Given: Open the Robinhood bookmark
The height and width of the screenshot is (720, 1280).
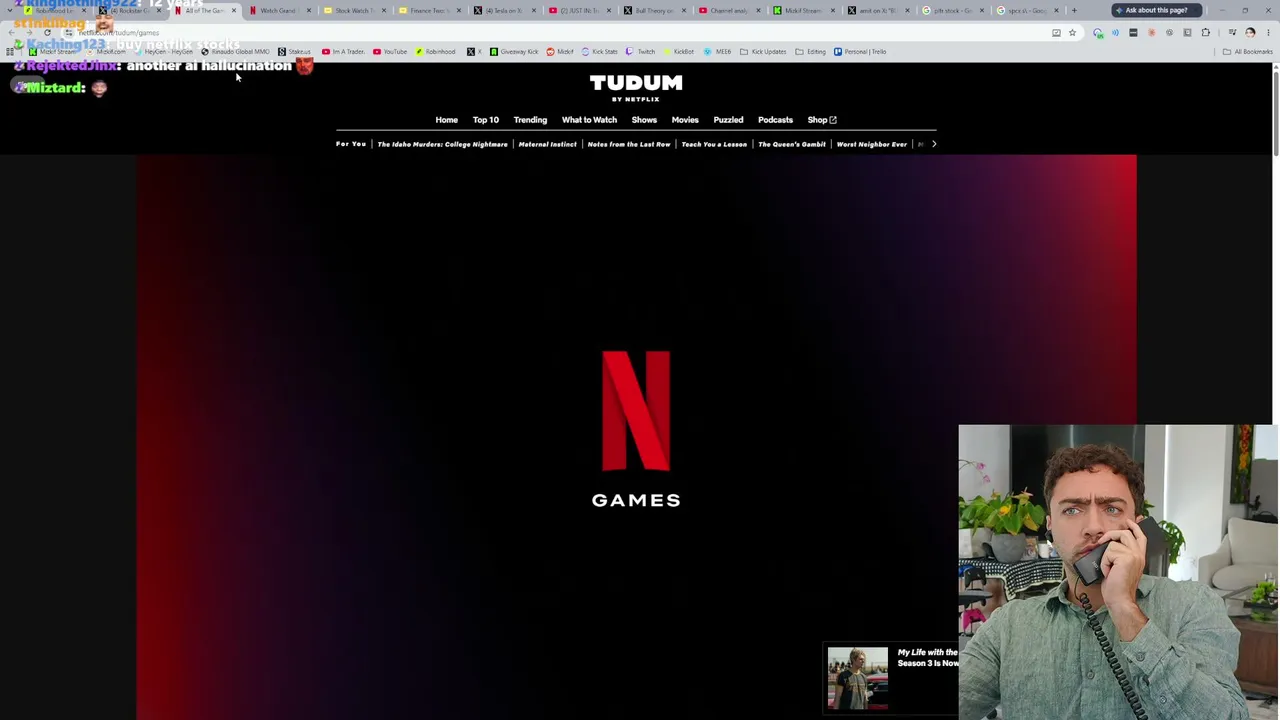Looking at the screenshot, I should point(435,52).
